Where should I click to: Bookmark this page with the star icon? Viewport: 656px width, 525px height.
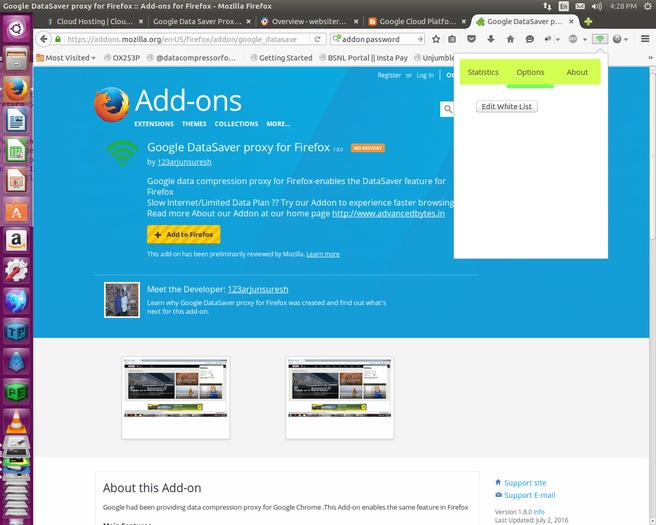click(x=436, y=39)
